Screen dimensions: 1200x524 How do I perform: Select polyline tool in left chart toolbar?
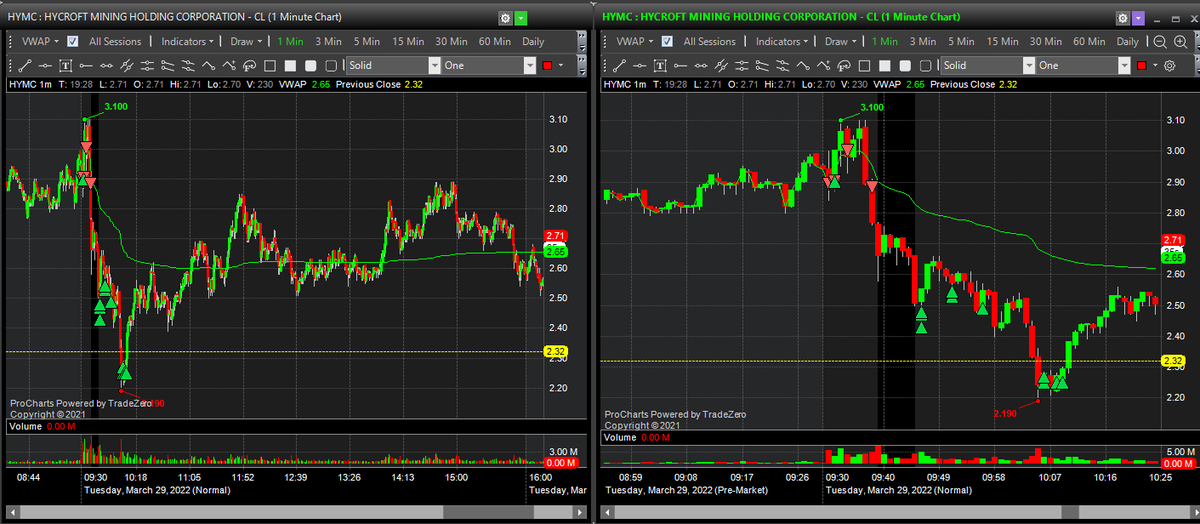click(208, 65)
